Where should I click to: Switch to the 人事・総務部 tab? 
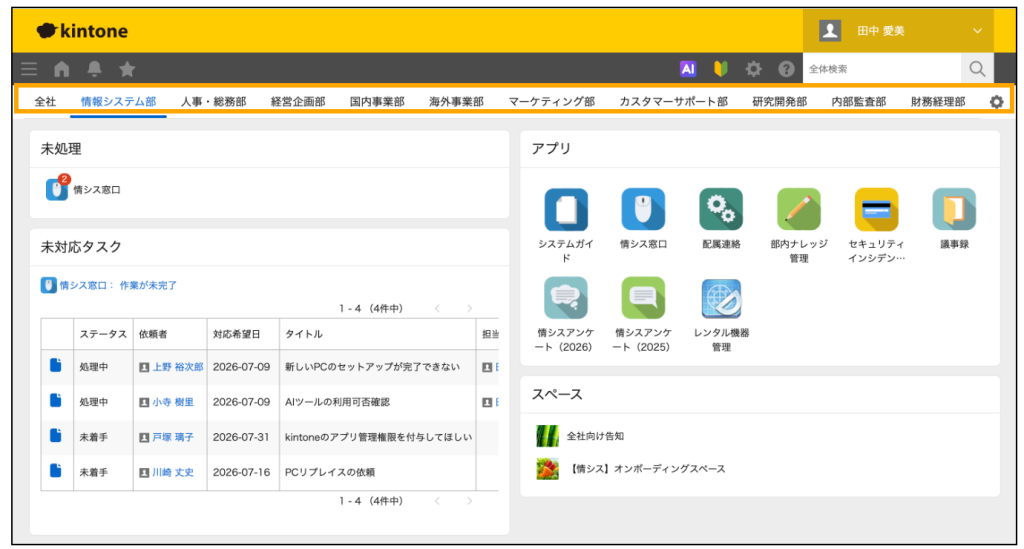pyautogui.click(x=214, y=102)
